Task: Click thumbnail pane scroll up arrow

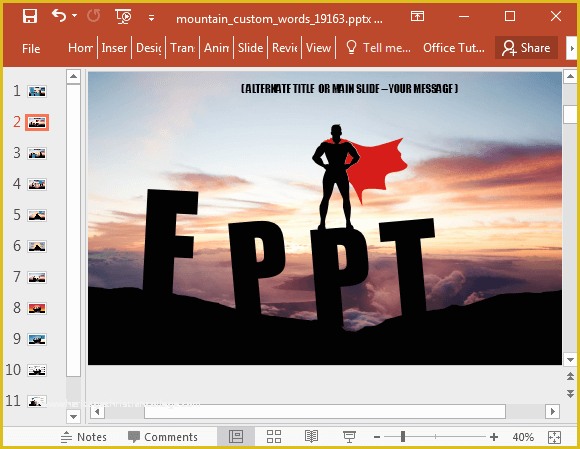Action: (74, 77)
